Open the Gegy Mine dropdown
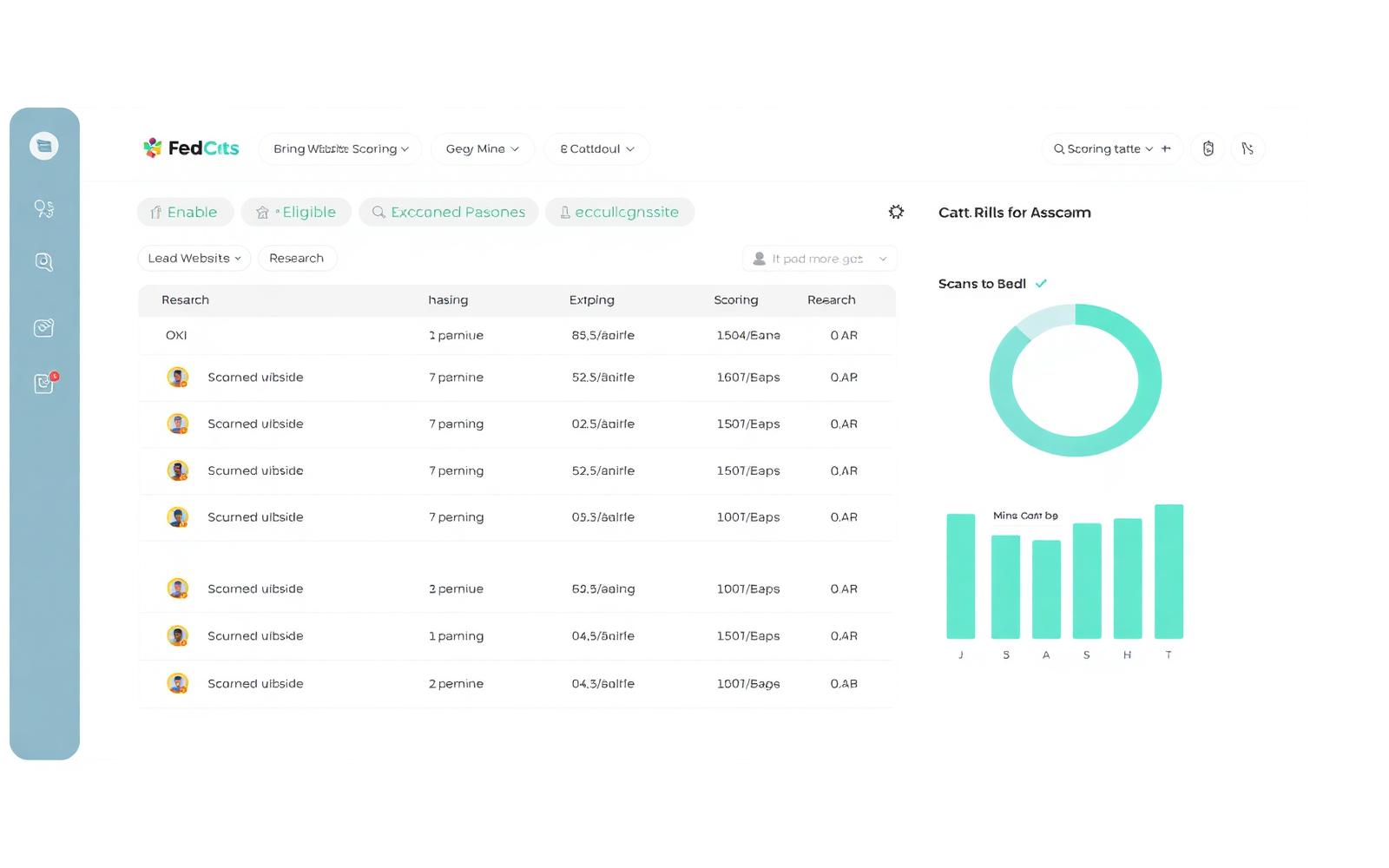Screen dimensions: 1389x868 (483, 148)
